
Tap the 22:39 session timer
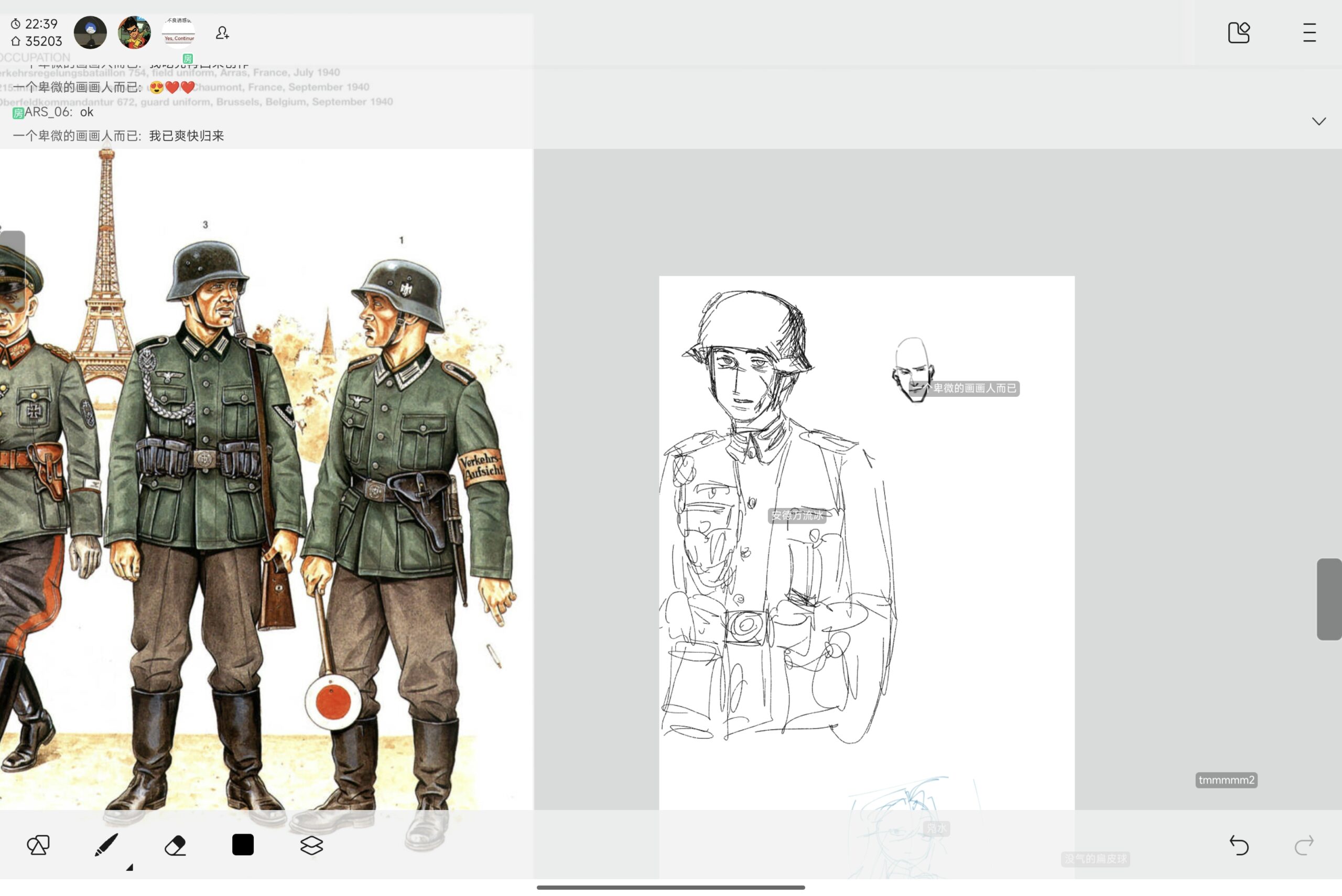click(34, 24)
